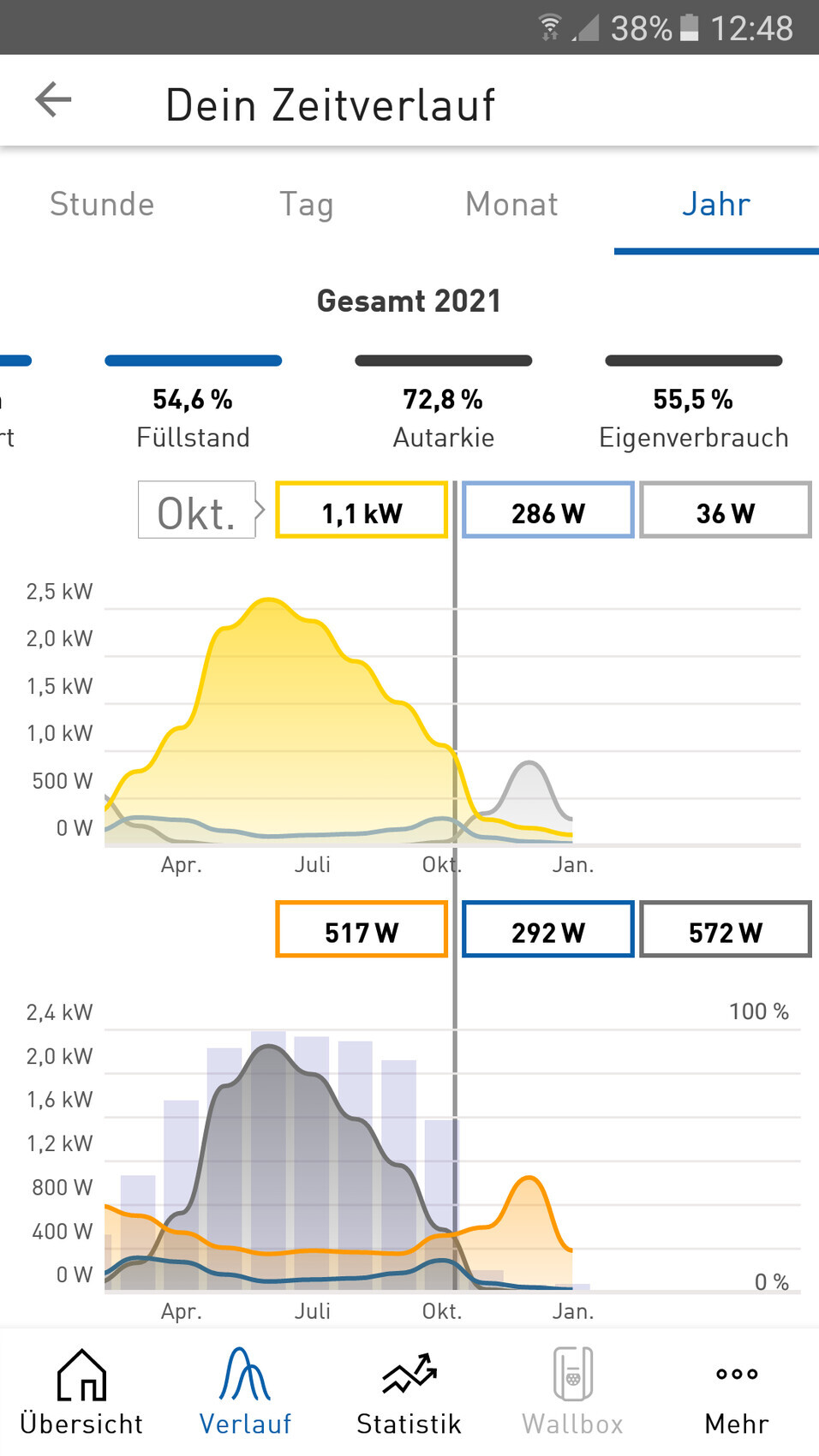Click the Füllstand blue progress bar
Image resolution: width=819 pixels, height=1456 pixels.
click(193, 361)
